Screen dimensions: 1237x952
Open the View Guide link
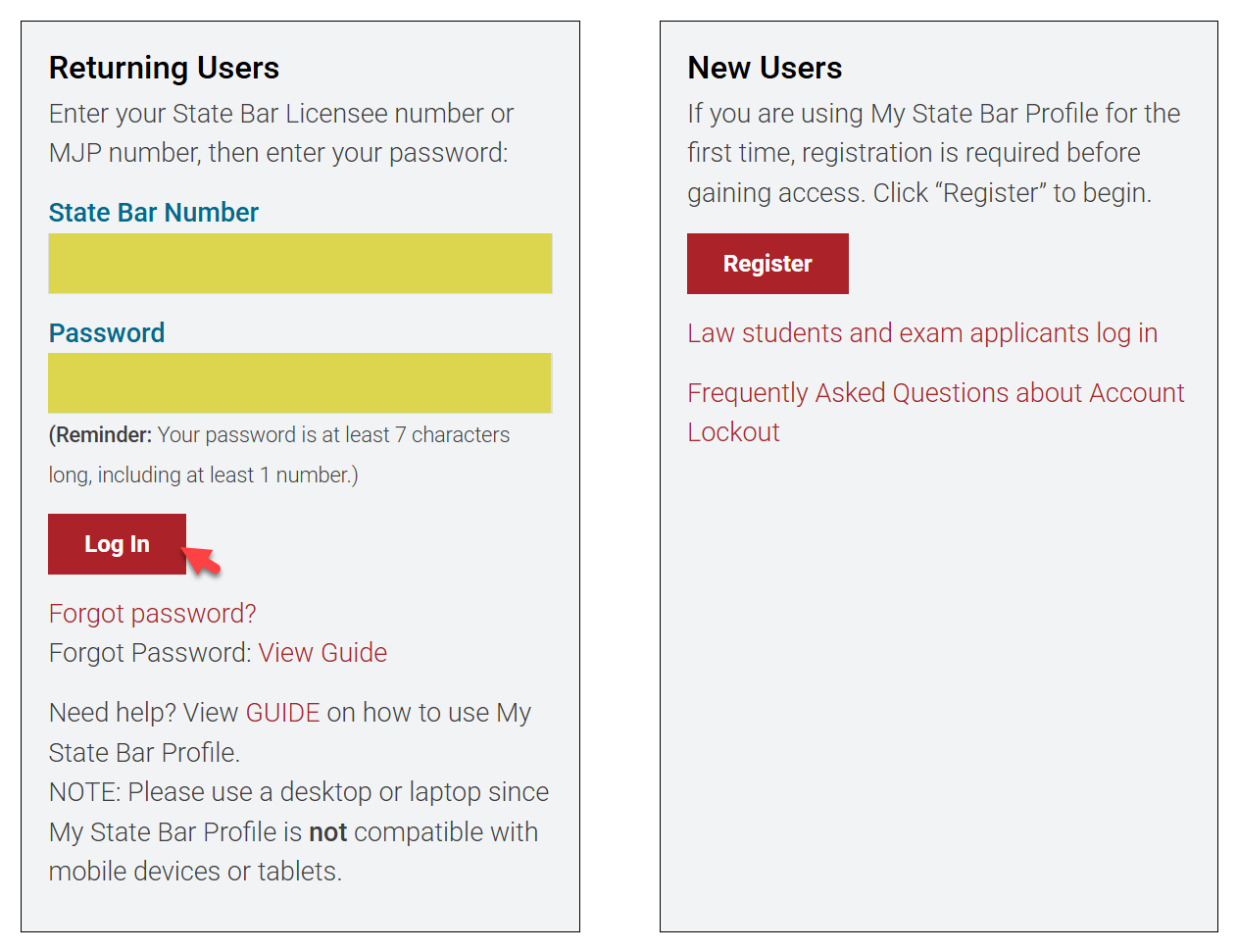click(322, 653)
